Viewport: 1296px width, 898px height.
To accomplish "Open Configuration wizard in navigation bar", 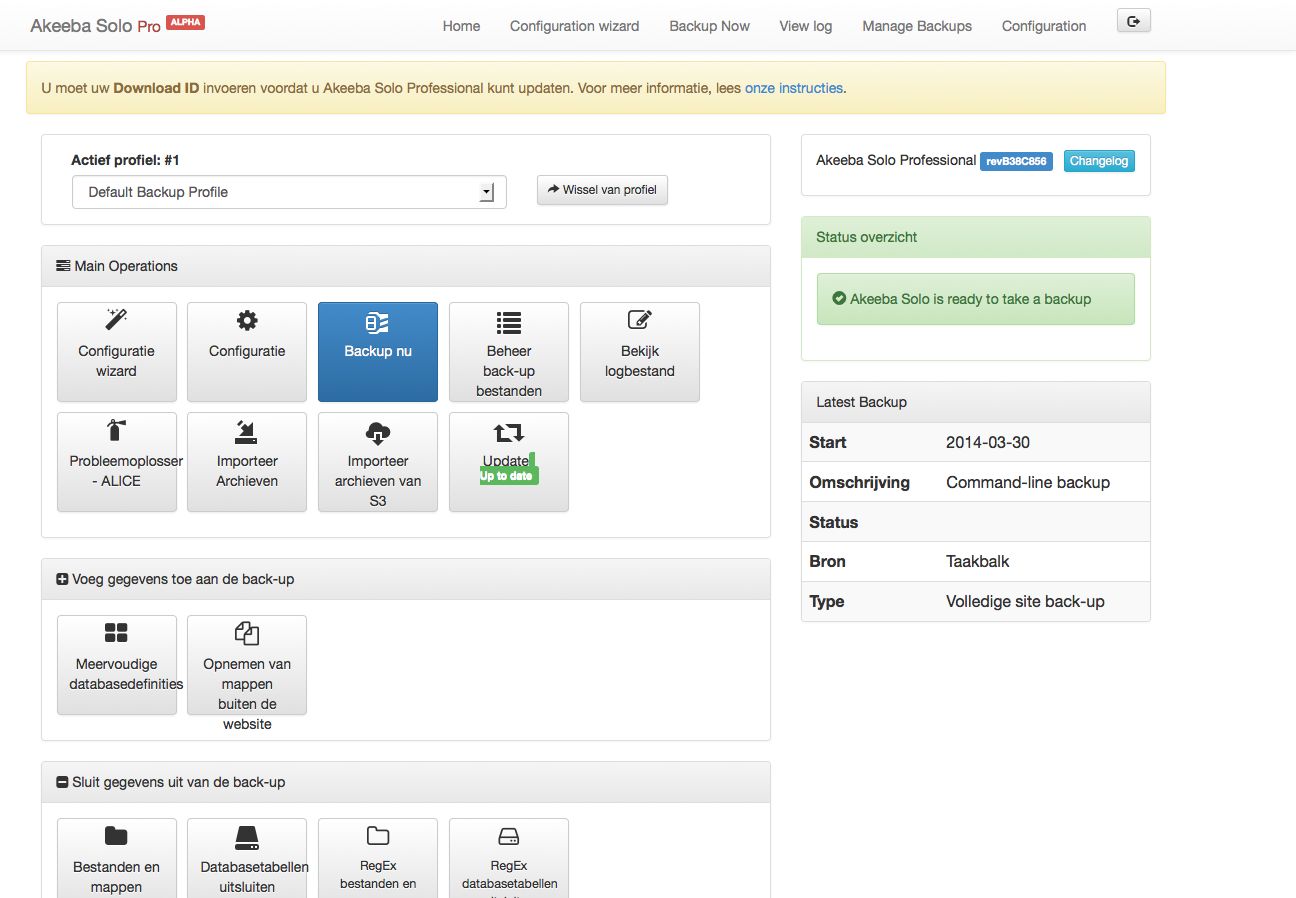I will point(574,26).
